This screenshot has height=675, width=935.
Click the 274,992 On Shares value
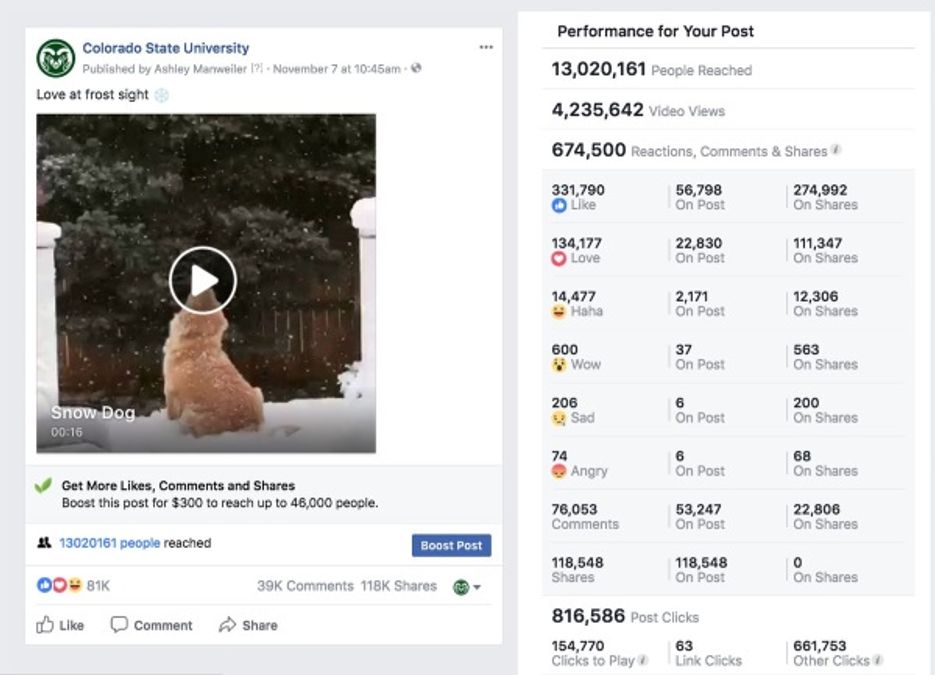pos(820,190)
